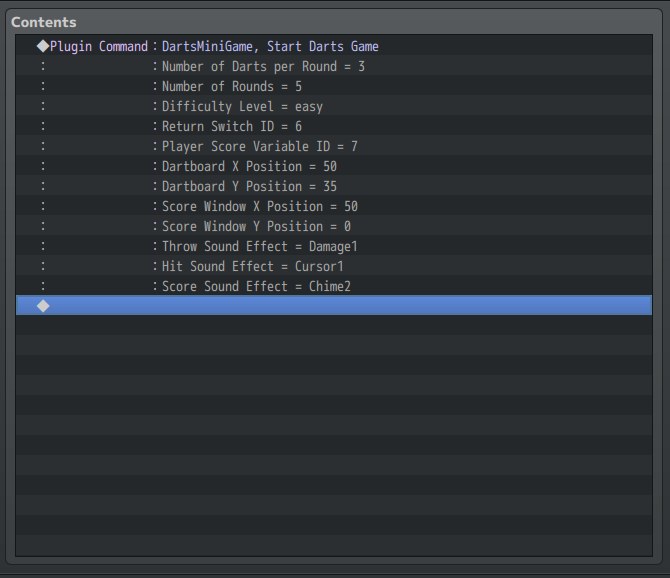Select the Hit Sound Effect = Cursor1 line
This screenshot has height=578, width=670.
point(334,266)
